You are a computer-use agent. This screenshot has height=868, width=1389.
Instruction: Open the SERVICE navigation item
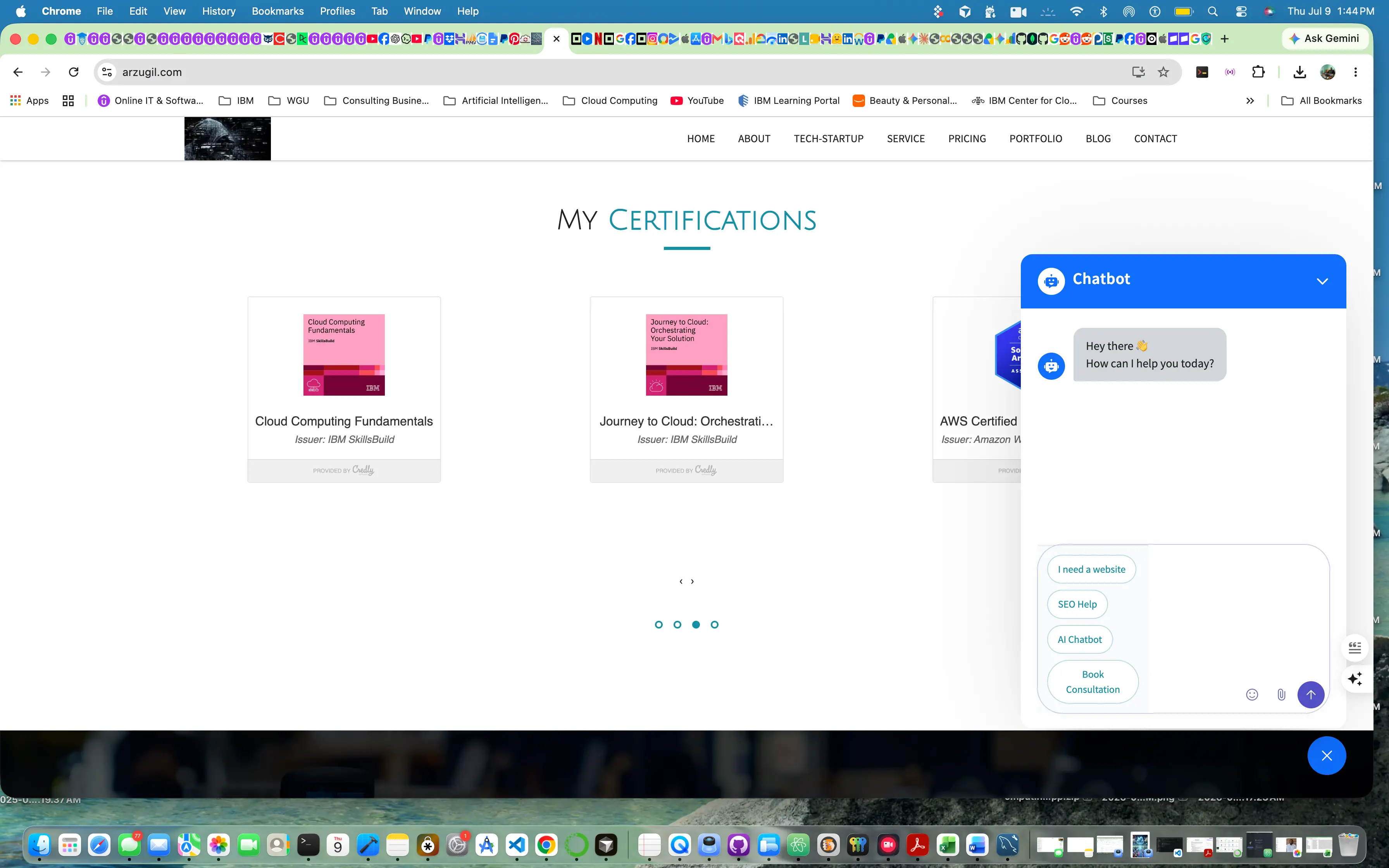pos(906,139)
